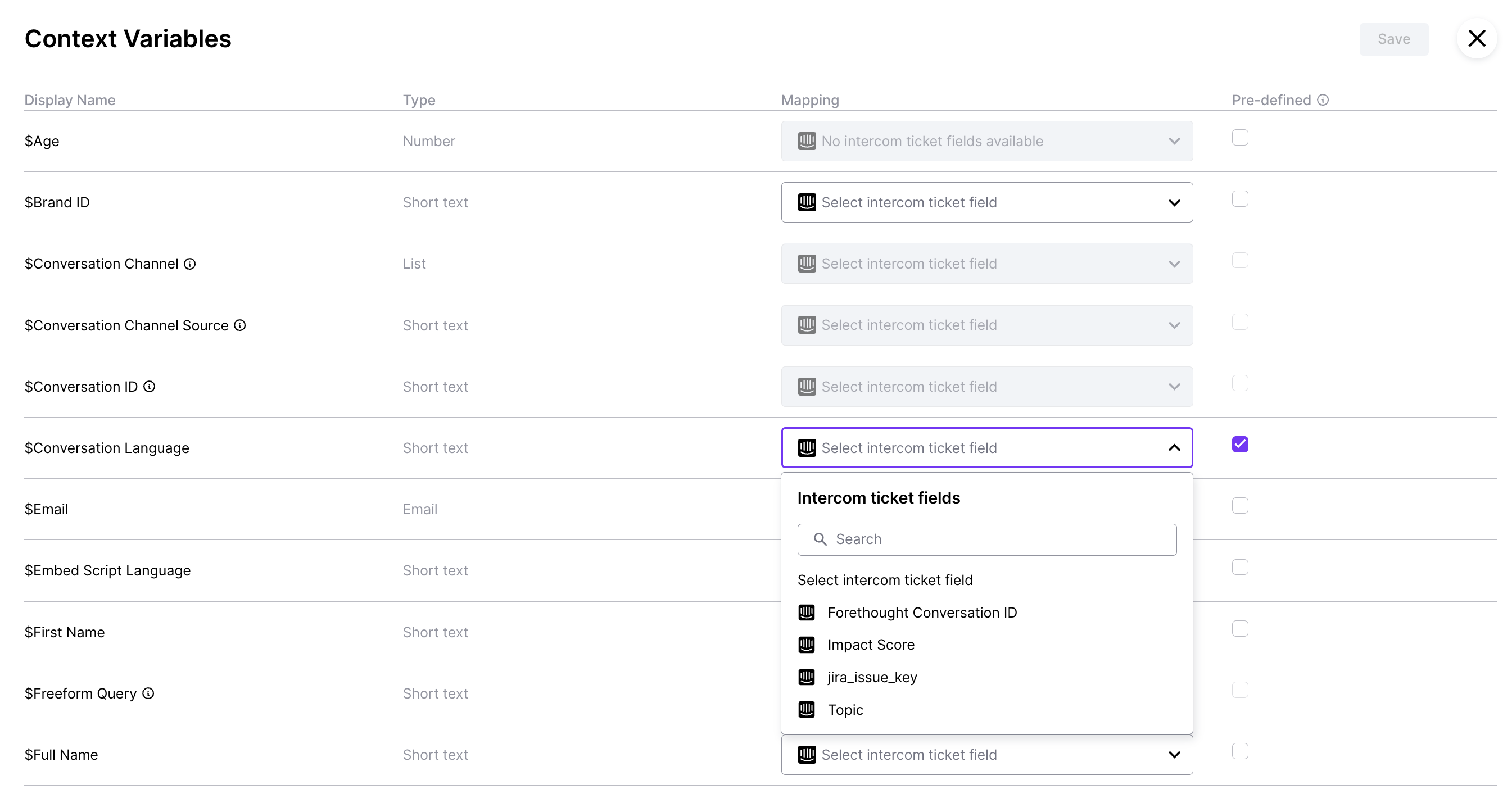Toggle Pre-defined checkbox for $Age
This screenshot has width=1512, height=789.
click(x=1239, y=137)
